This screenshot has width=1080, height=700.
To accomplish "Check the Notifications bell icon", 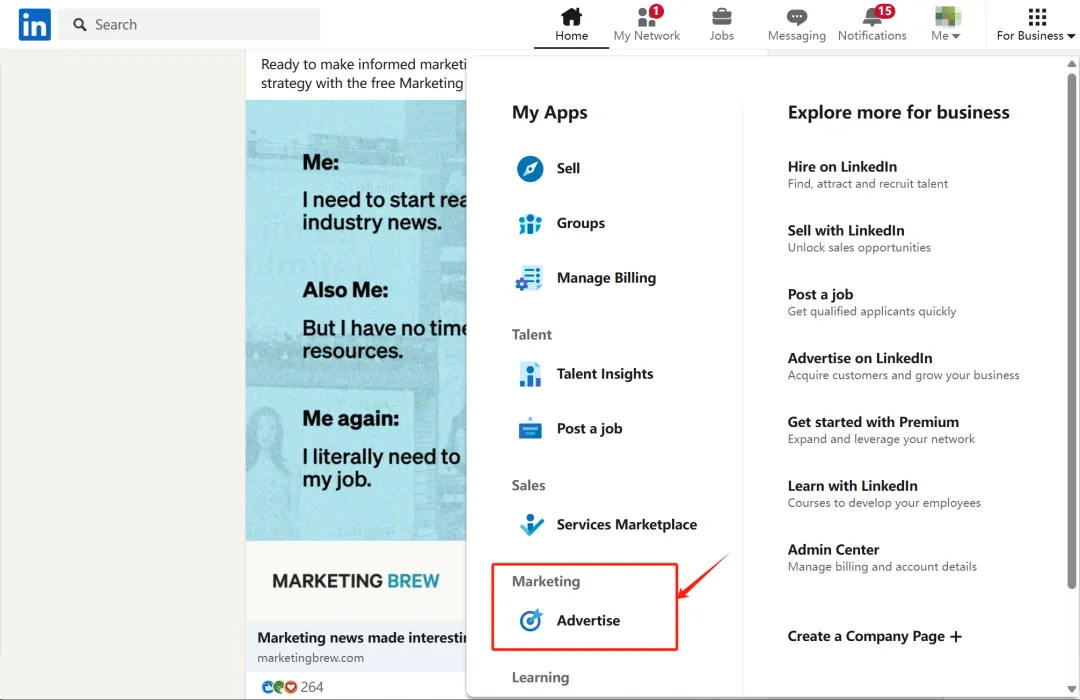I will pyautogui.click(x=871, y=18).
